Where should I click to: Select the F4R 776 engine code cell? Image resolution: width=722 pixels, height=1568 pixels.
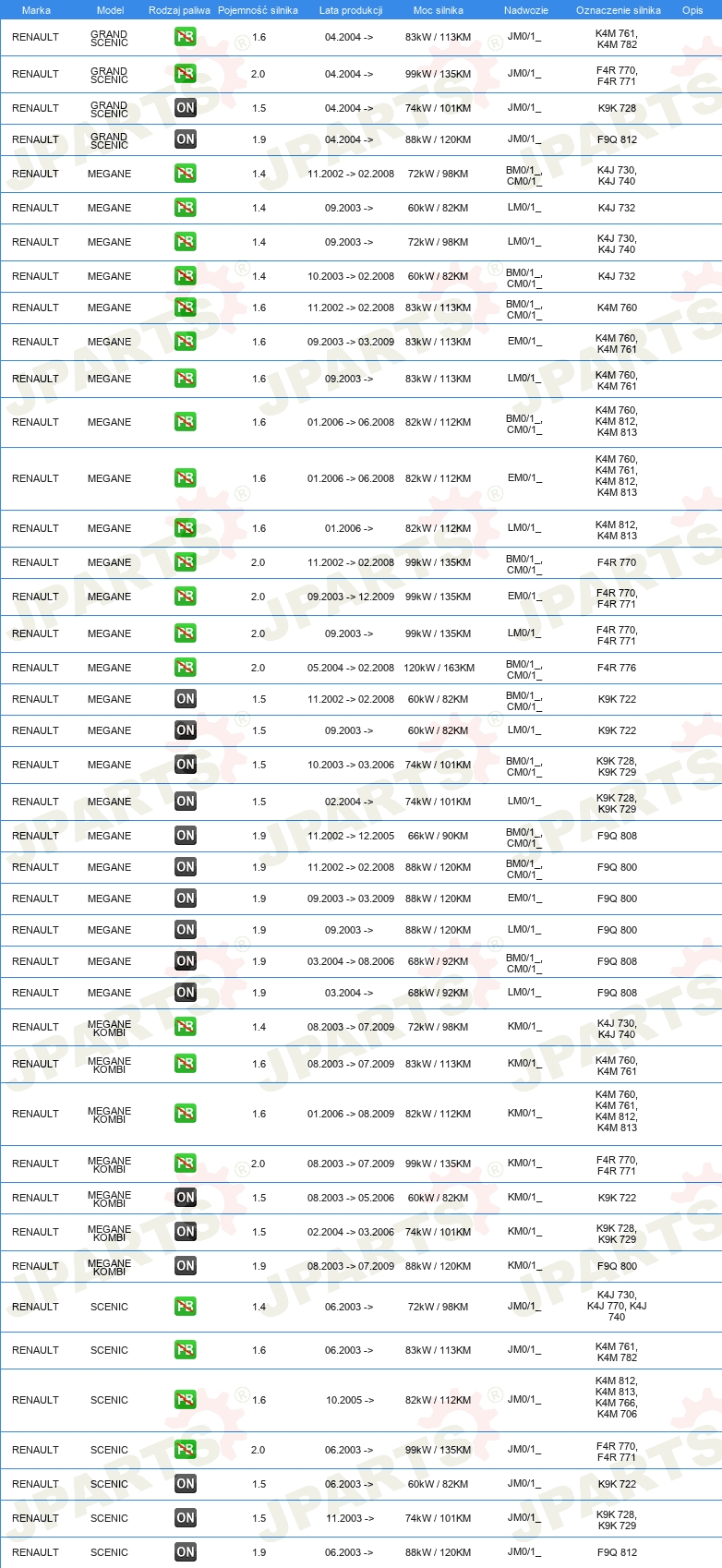point(617,668)
